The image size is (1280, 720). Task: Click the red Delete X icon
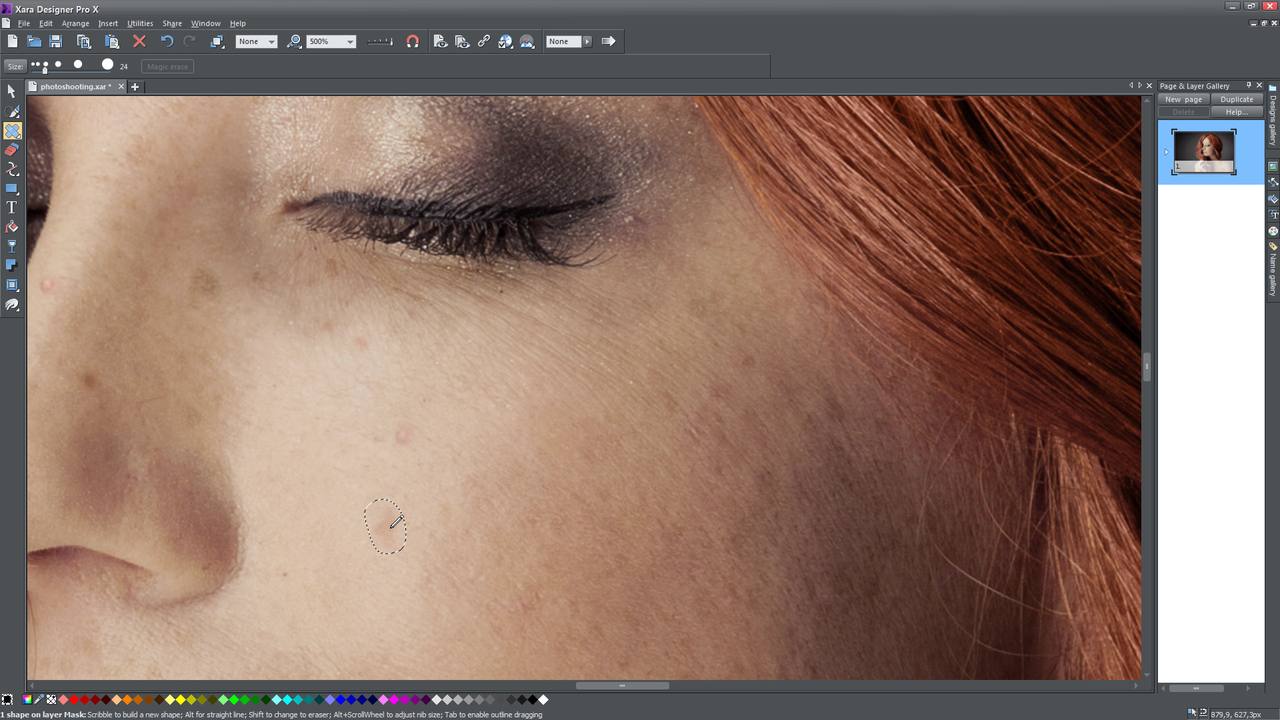coord(139,42)
